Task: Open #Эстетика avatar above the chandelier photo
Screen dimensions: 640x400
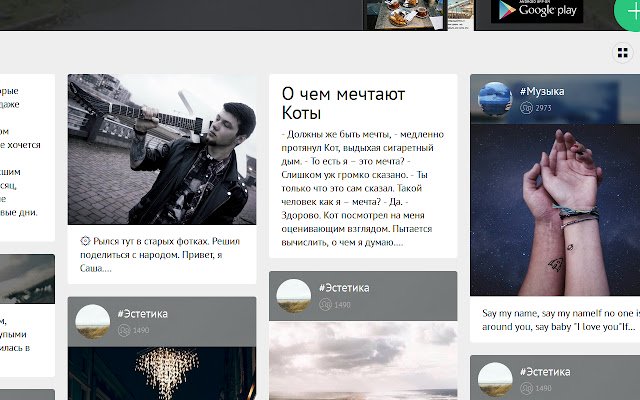Action: coord(93,322)
